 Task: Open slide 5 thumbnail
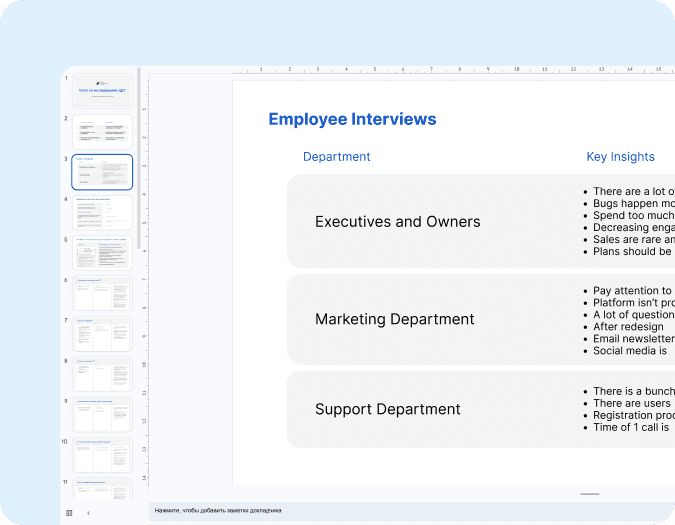[102, 253]
